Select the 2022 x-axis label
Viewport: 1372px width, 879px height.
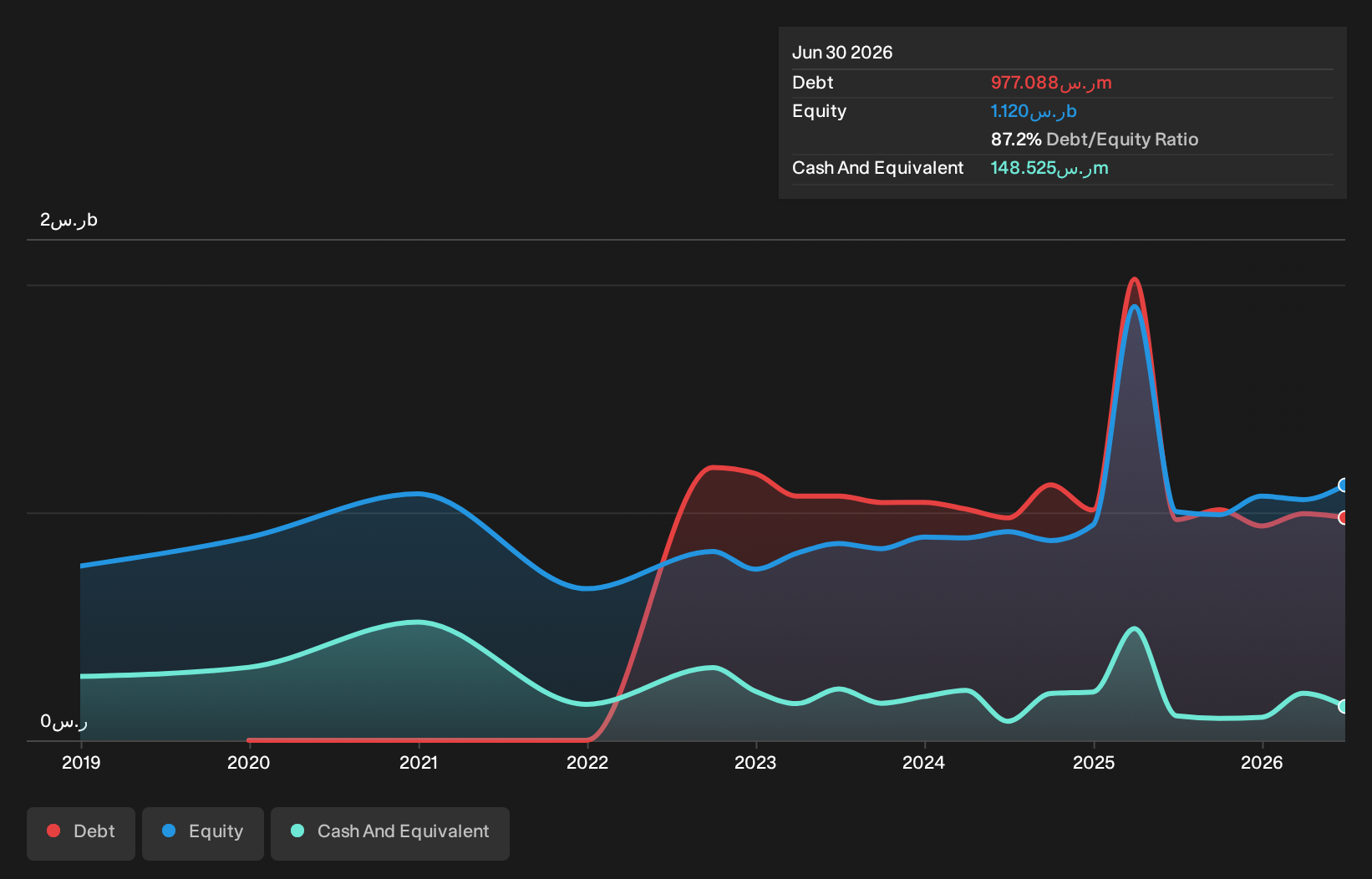point(587,762)
